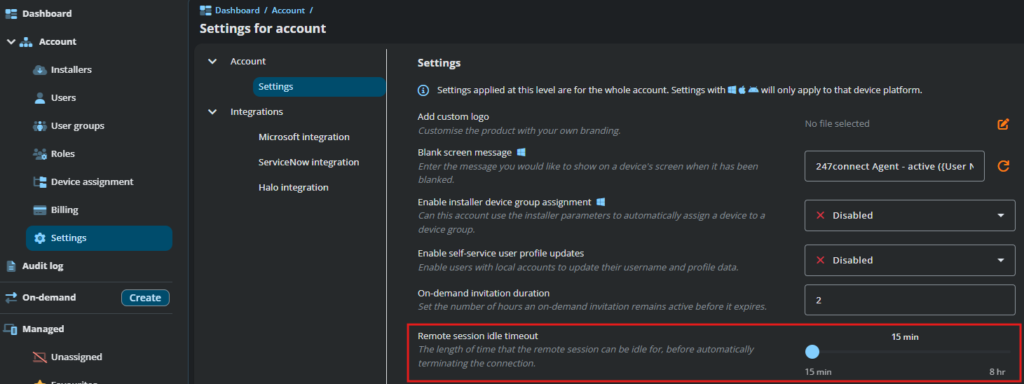Viewport: 1024px width, 384px height.
Task: Click the "8 hr" slider maximum label
Action: 997,372
